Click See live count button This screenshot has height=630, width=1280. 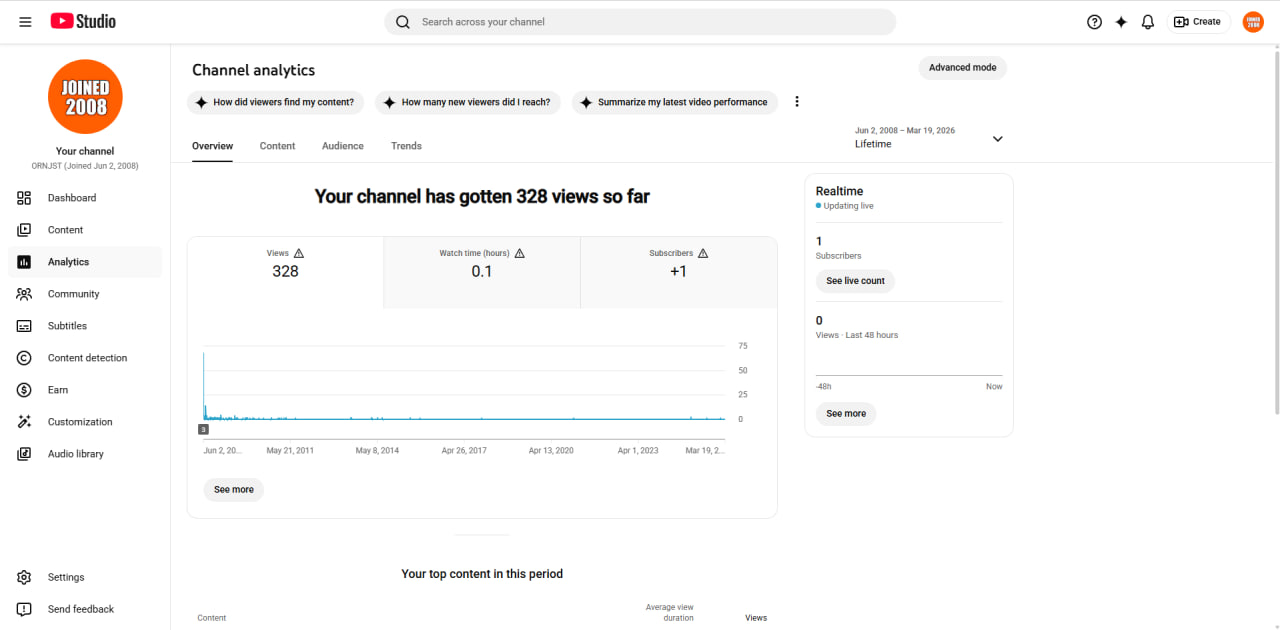855,281
